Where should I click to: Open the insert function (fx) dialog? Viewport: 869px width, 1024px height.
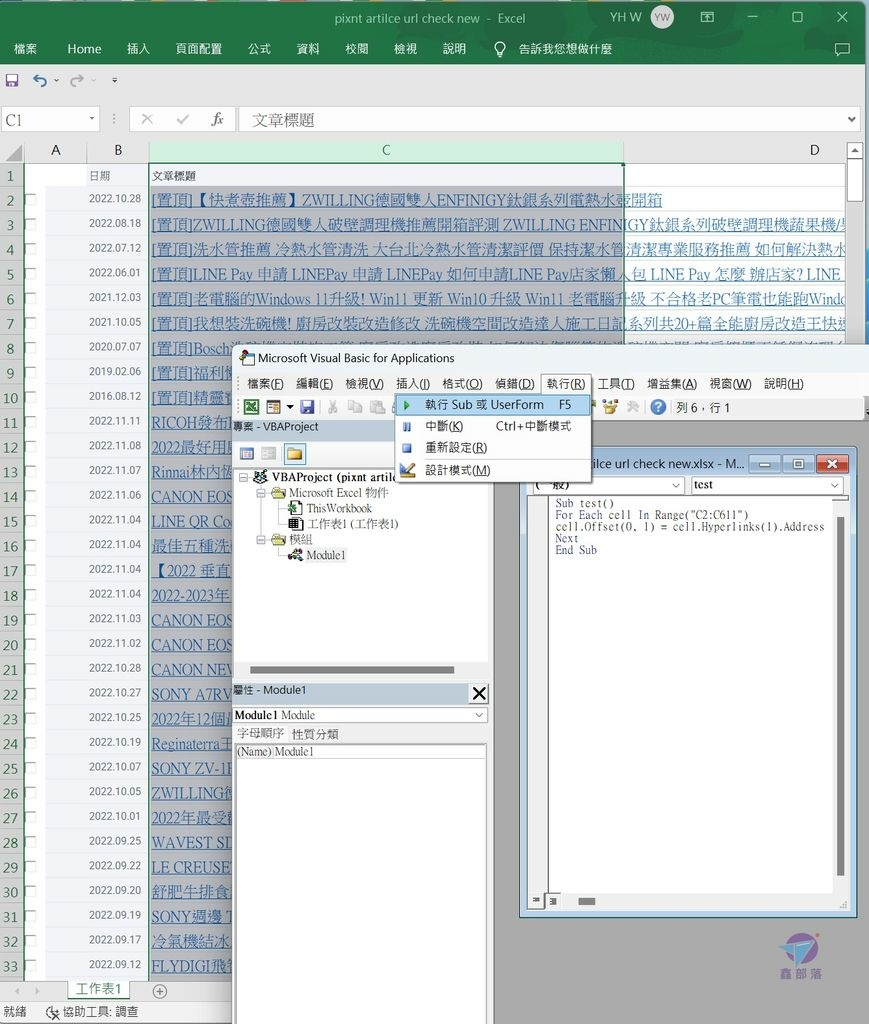pyautogui.click(x=217, y=120)
